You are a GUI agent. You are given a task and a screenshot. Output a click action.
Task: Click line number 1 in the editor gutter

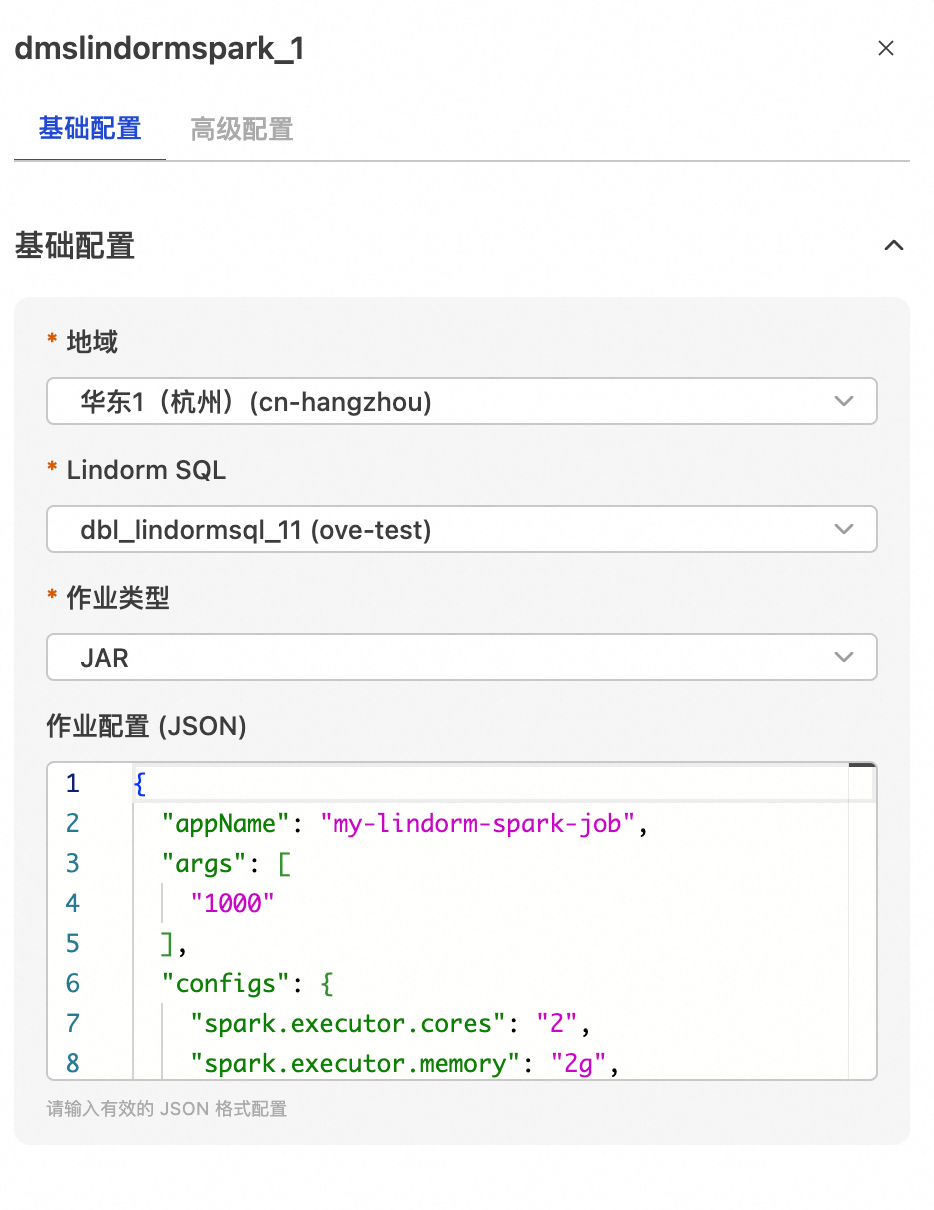click(73, 783)
